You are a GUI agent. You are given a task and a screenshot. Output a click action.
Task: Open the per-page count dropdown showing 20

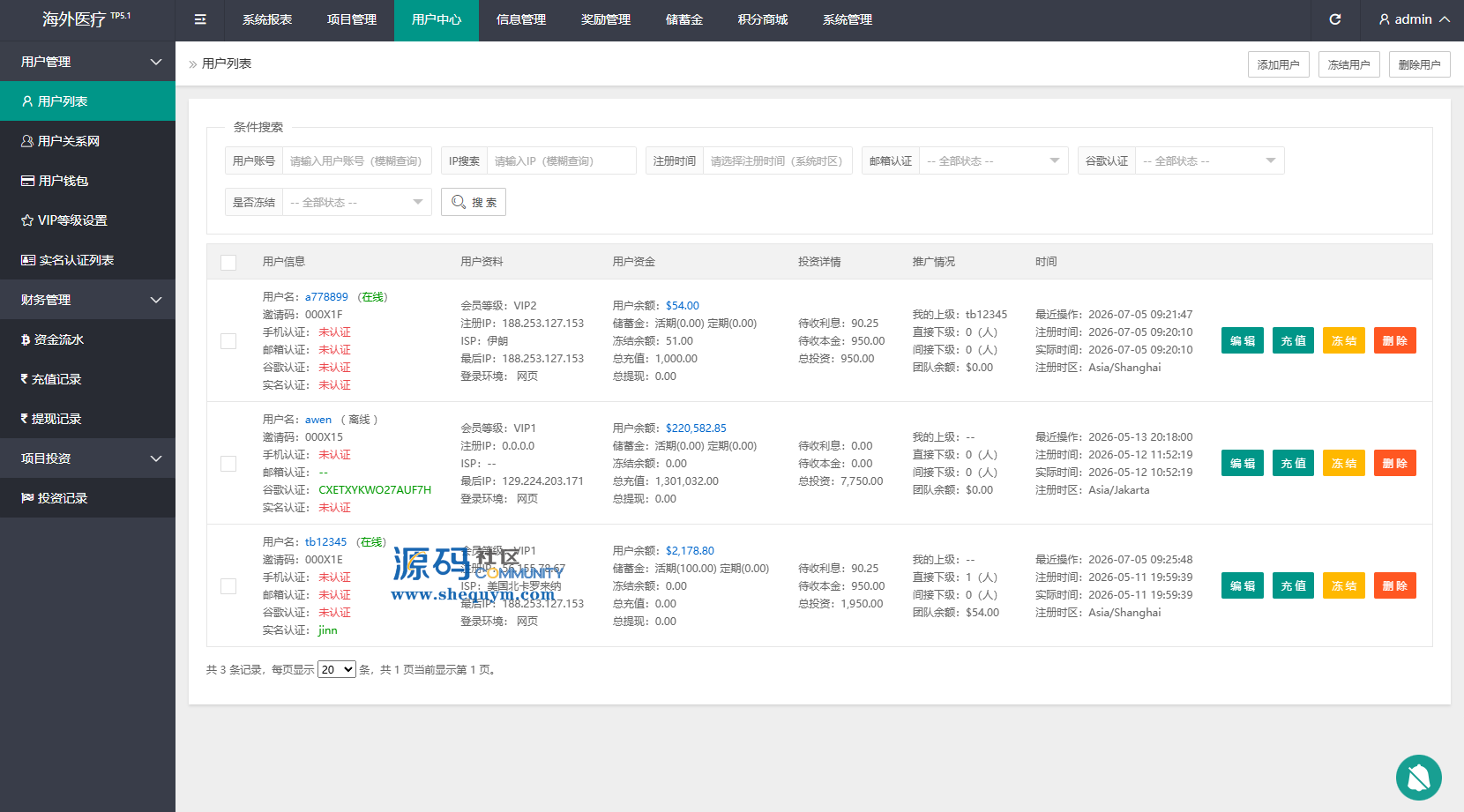[x=337, y=669]
